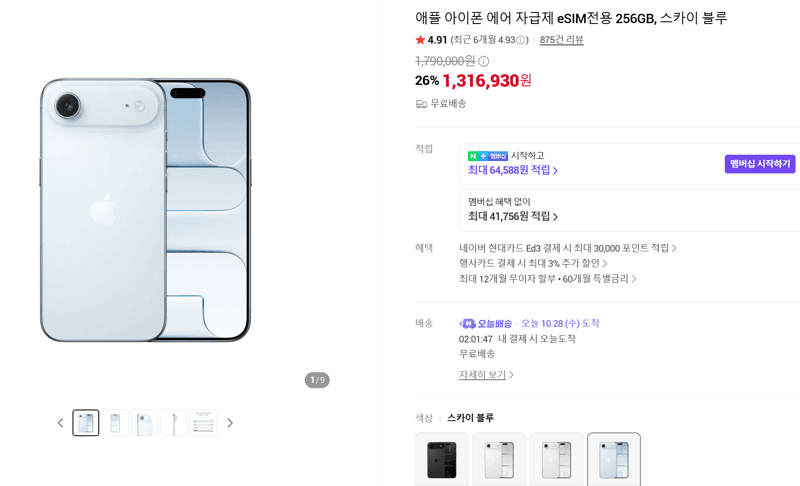The height and width of the screenshot is (486, 800).
Task: Open the 875건 리뷰 link
Action: (561, 40)
